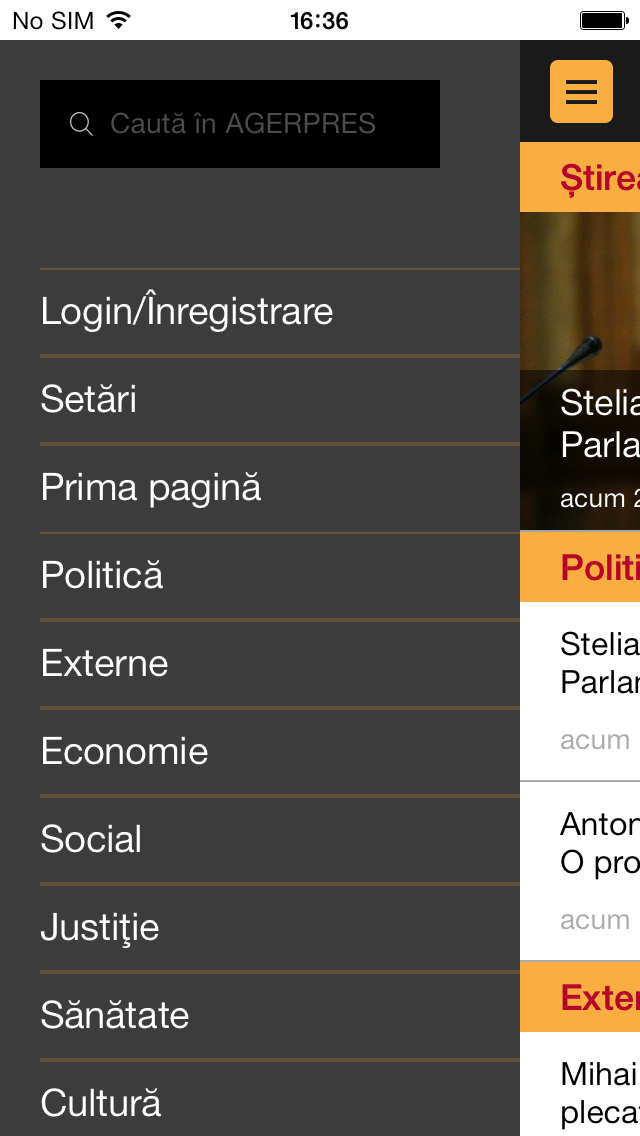Select the Economie category
This screenshot has width=640, height=1136.
(x=280, y=752)
